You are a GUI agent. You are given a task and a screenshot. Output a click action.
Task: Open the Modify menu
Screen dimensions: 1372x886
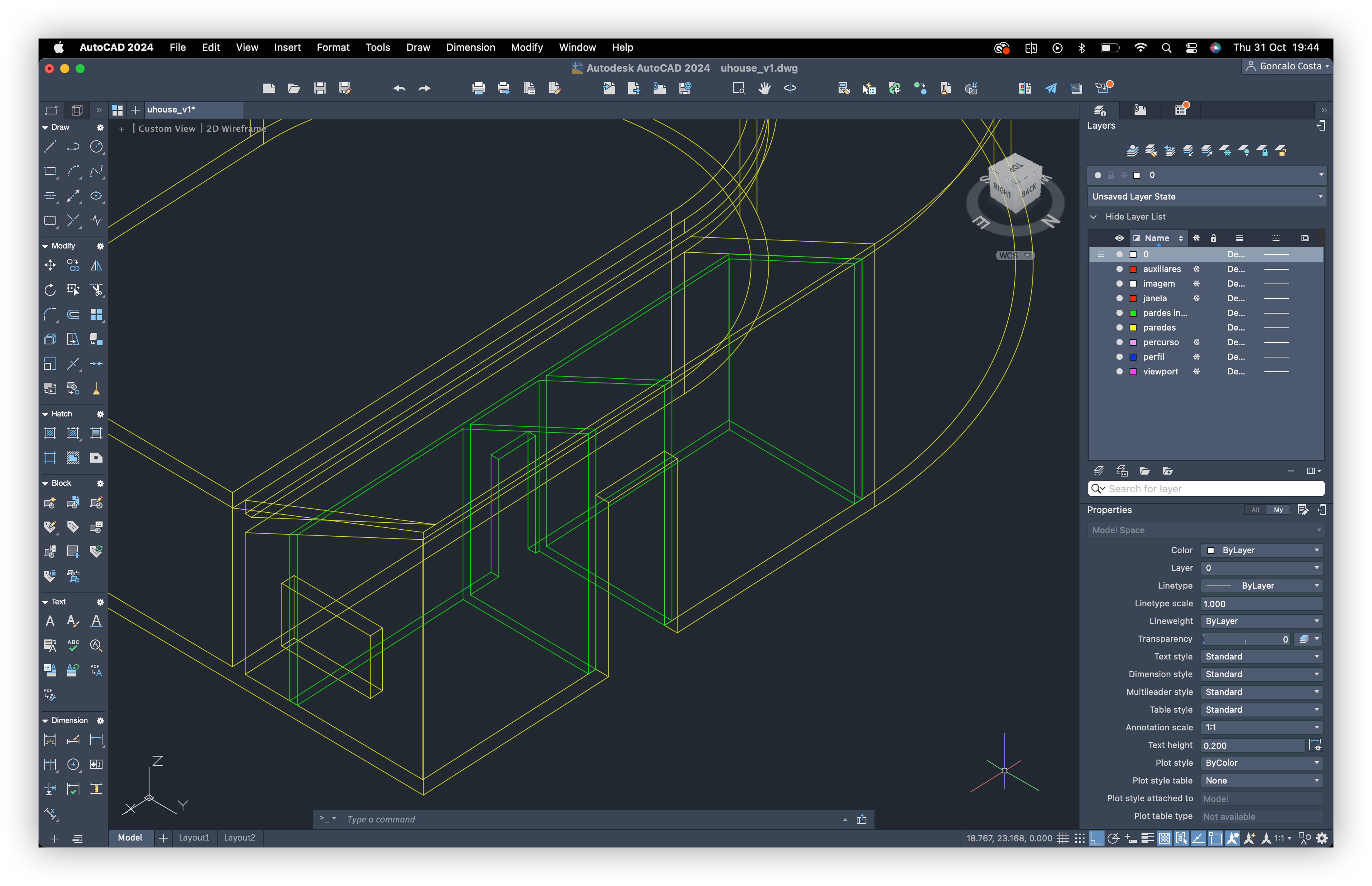coord(526,48)
